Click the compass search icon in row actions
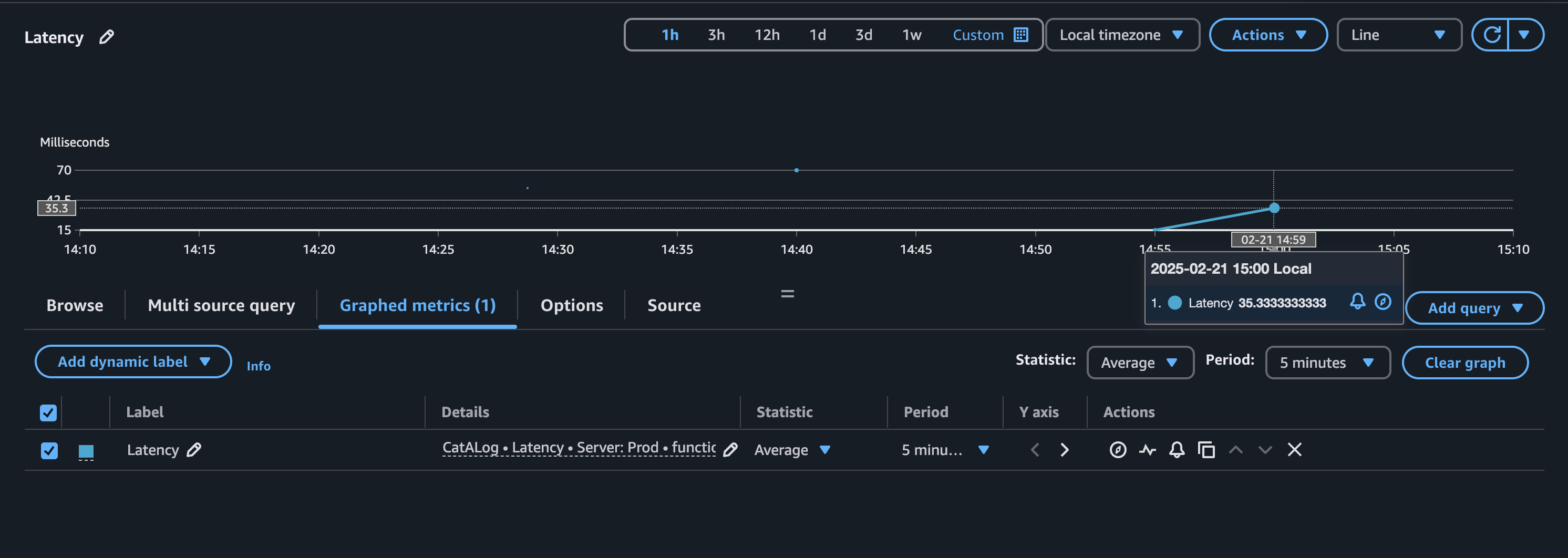The height and width of the screenshot is (558, 1568). pyautogui.click(x=1118, y=450)
